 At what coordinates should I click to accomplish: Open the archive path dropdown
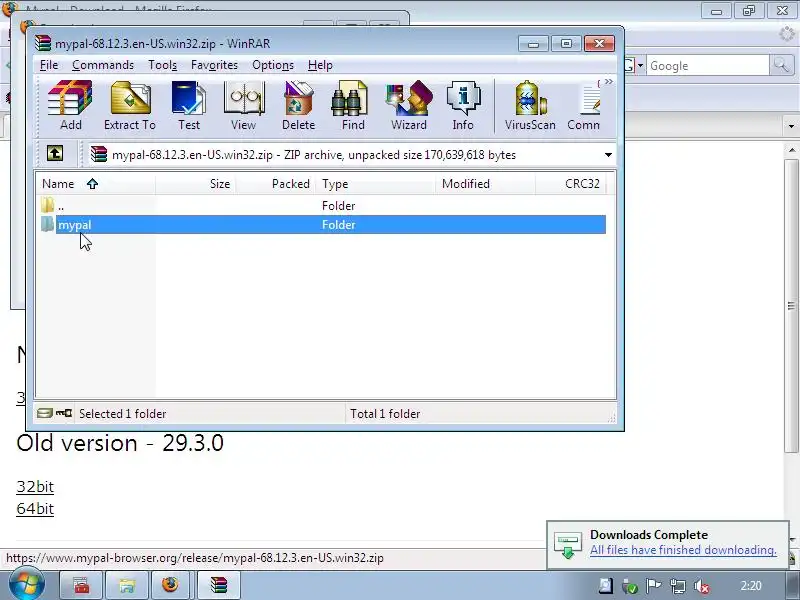pos(608,155)
